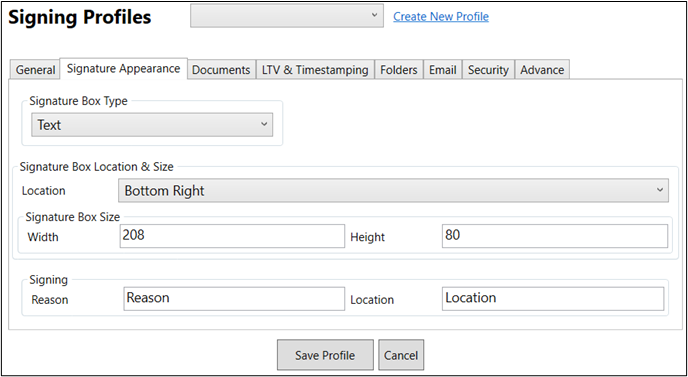
Task: Switch to the Folders tab
Action: point(398,70)
